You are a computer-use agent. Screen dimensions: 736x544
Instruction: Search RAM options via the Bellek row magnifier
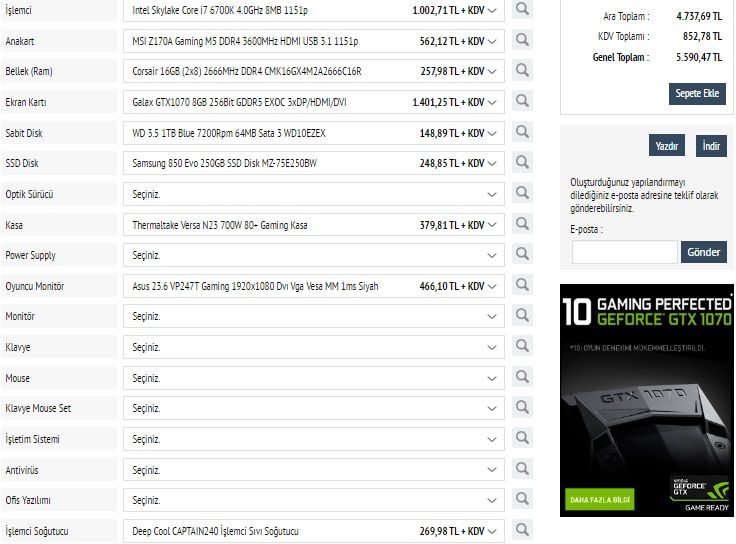click(x=522, y=70)
